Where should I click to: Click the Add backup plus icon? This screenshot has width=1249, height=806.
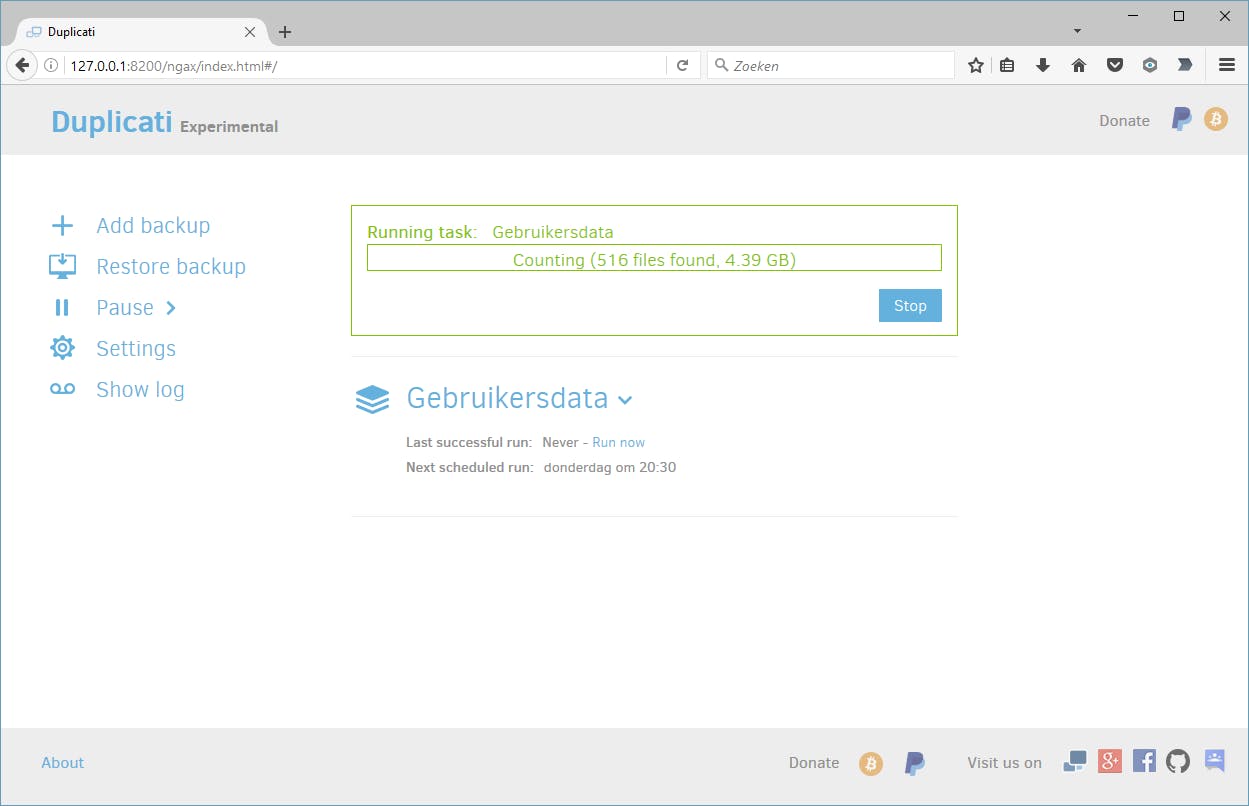[62, 226]
